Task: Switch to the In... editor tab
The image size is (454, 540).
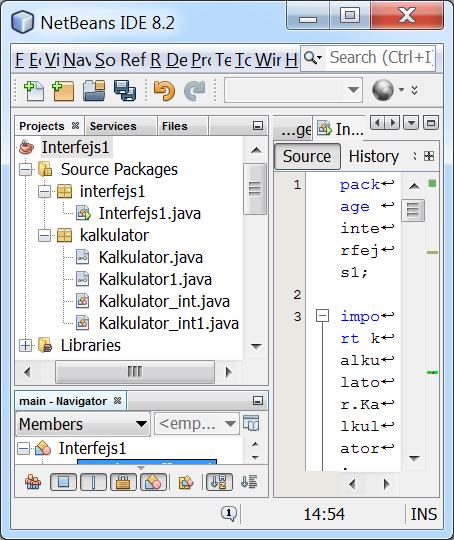Action: pyautogui.click(x=340, y=129)
